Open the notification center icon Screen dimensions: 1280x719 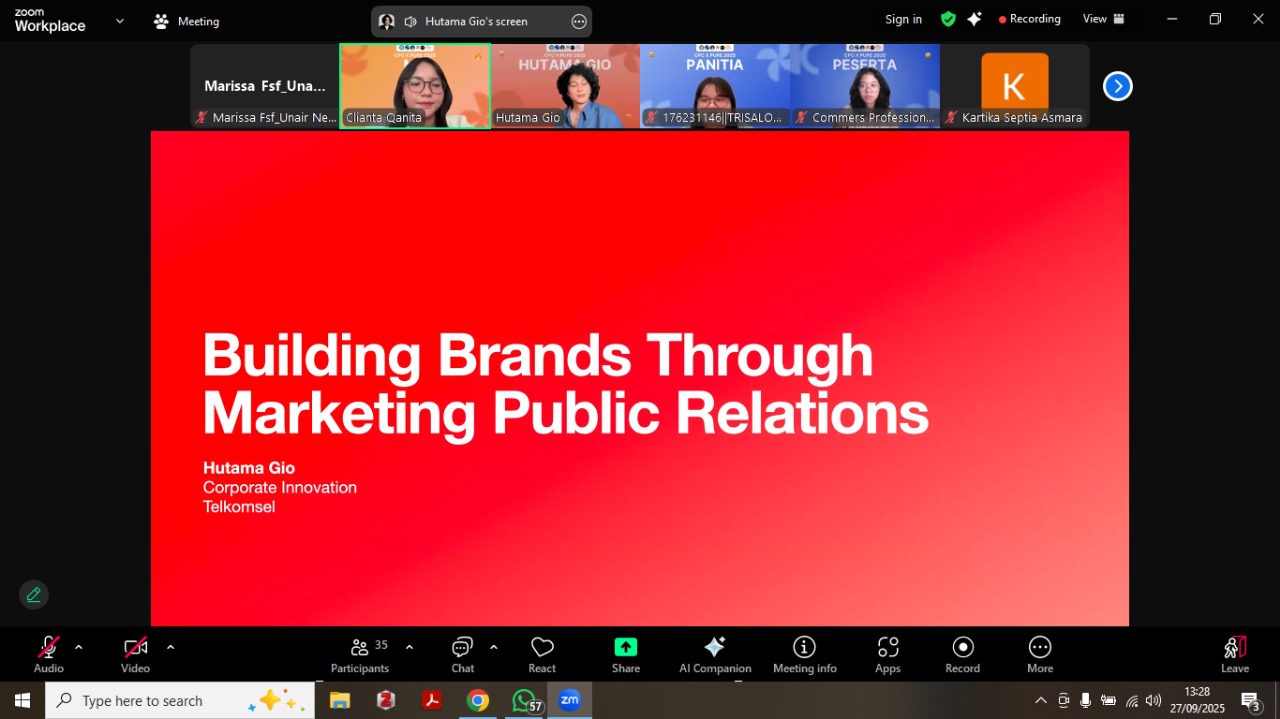[1250, 702]
